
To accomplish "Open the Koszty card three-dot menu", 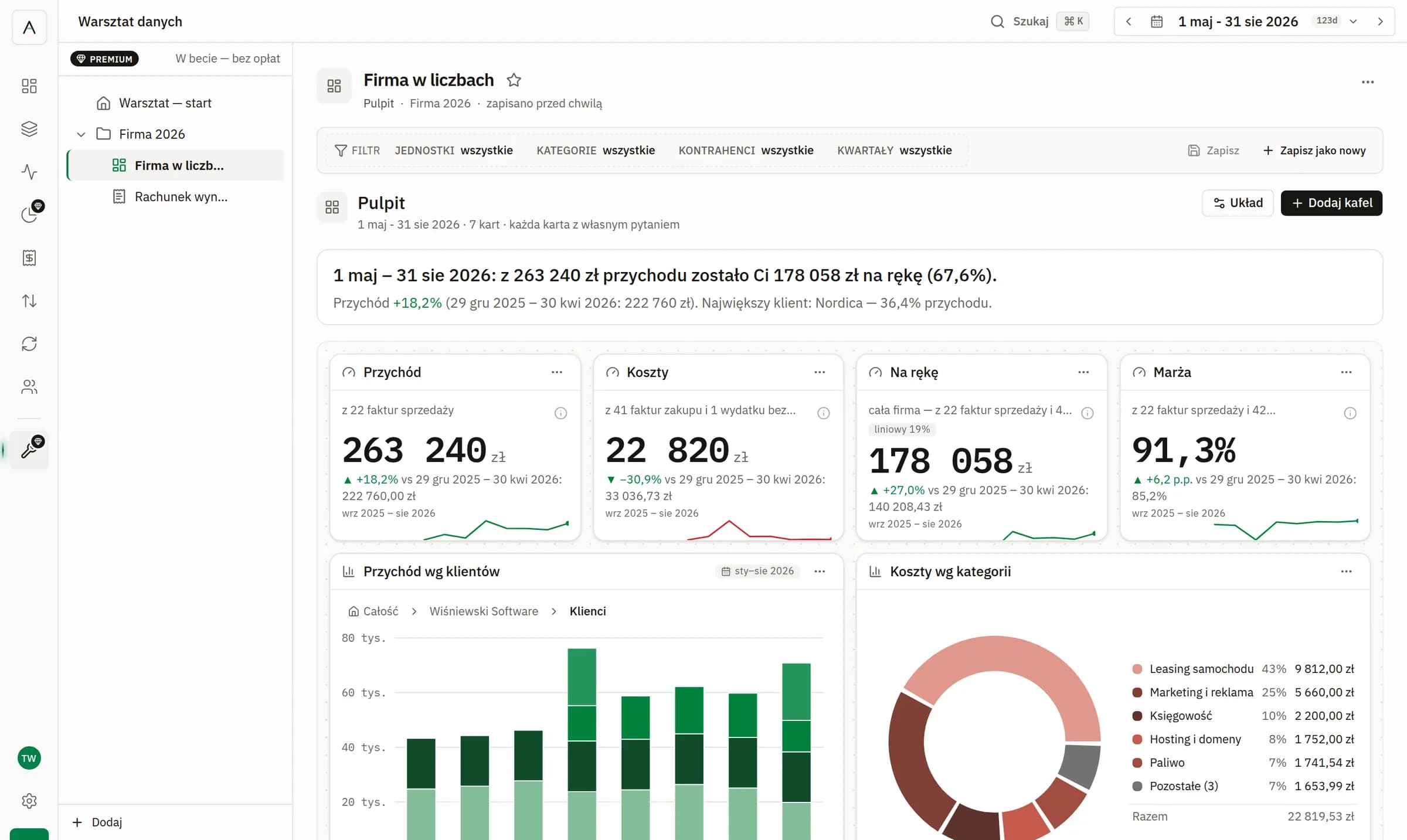I will (820, 372).
